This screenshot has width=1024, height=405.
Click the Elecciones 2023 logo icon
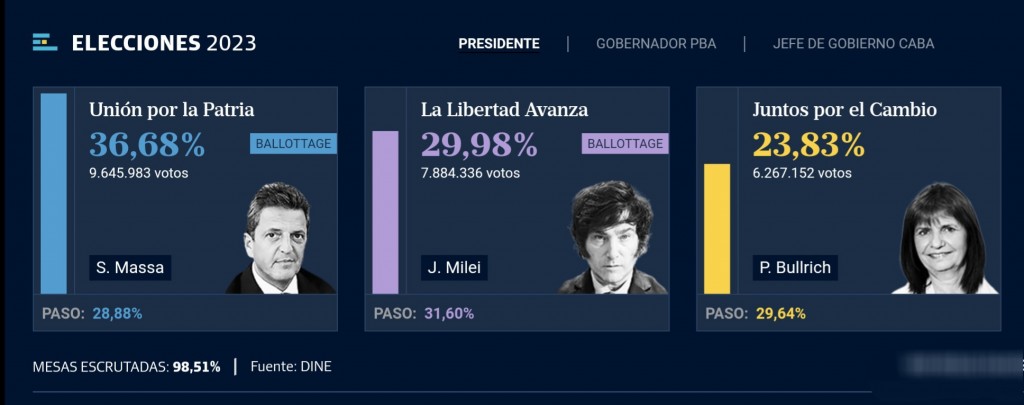pos(45,42)
